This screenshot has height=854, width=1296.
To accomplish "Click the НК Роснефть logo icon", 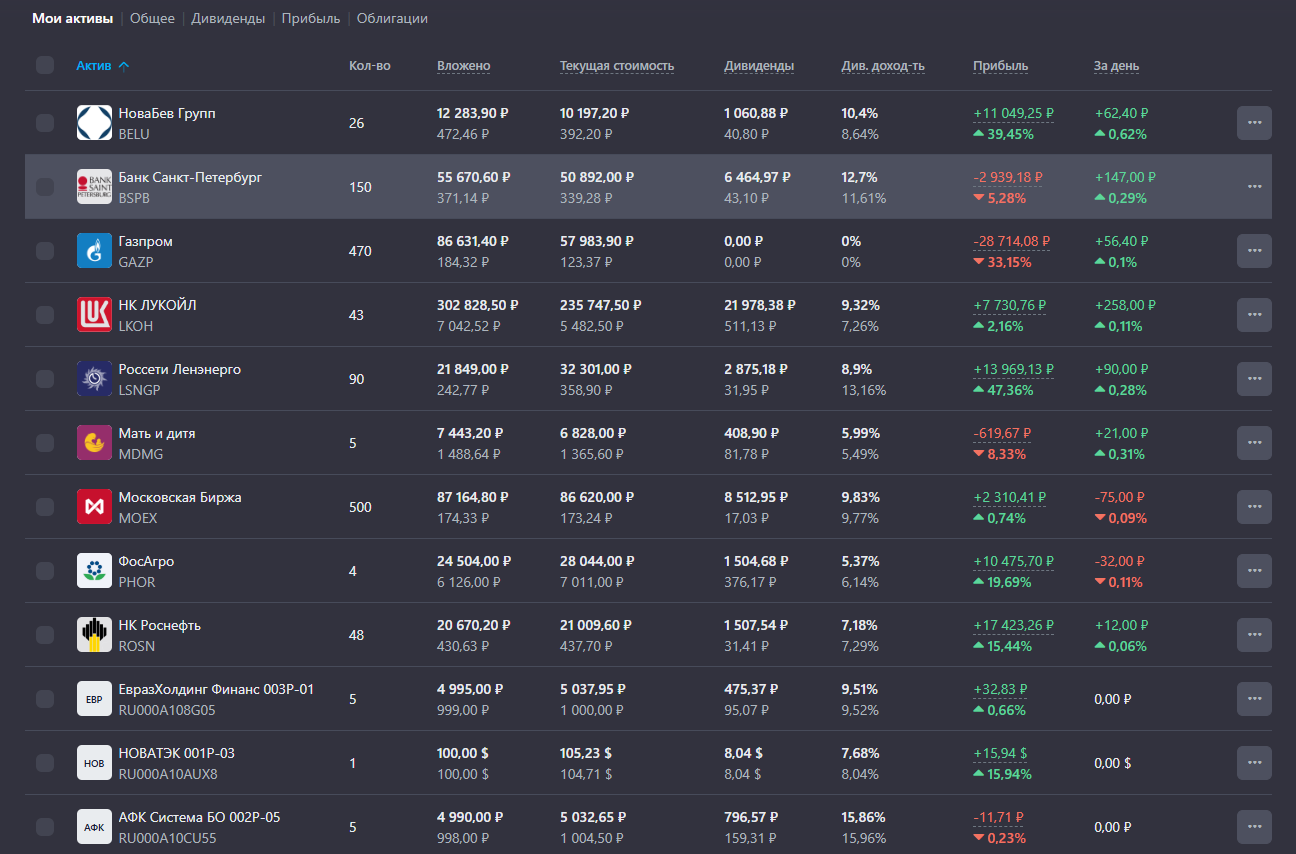I will click(94, 635).
